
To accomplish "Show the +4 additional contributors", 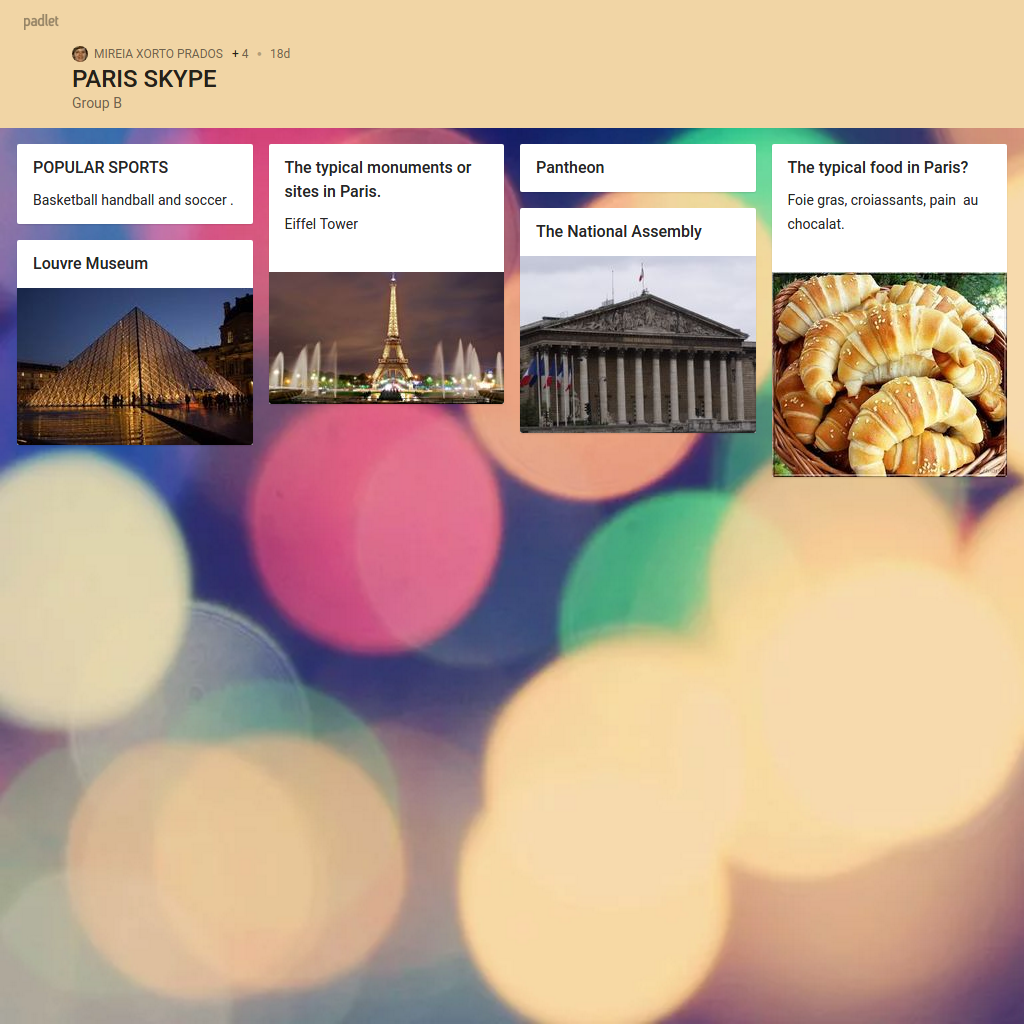I will pos(240,54).
